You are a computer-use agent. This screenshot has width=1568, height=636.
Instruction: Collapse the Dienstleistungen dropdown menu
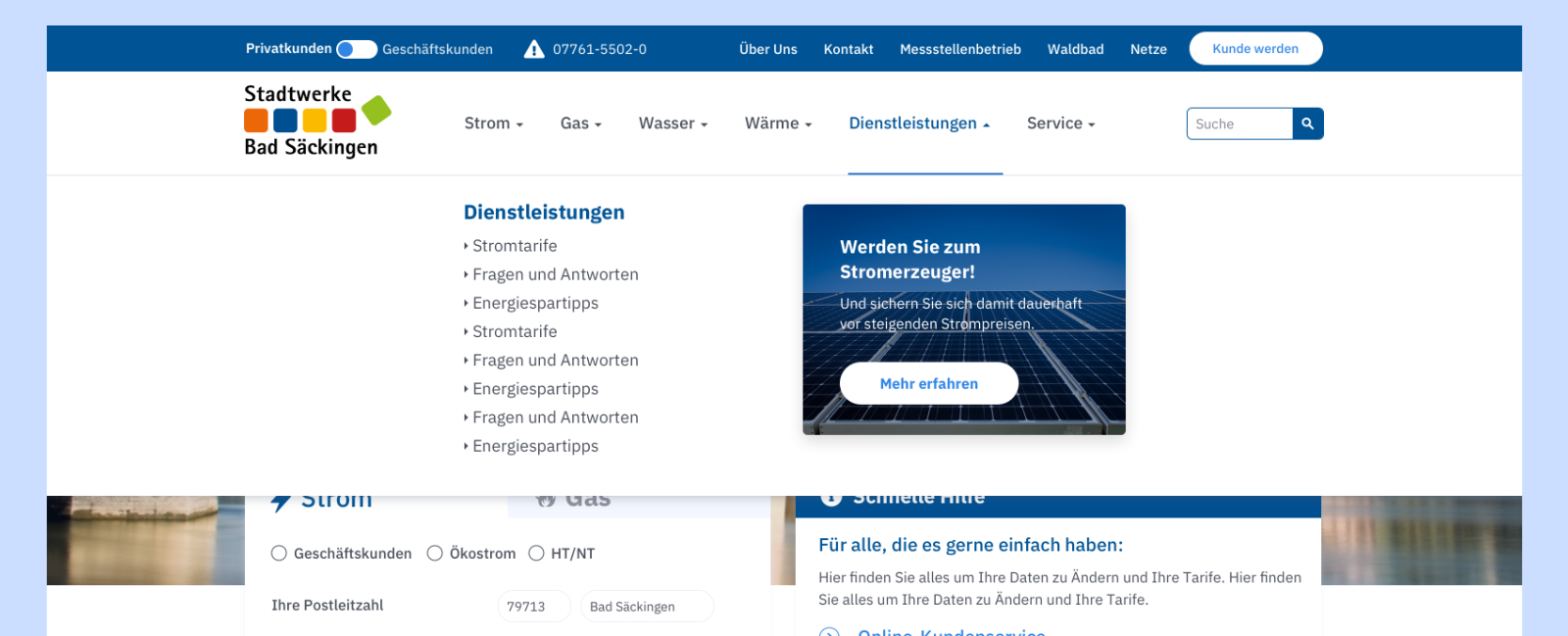pos(918,123)
